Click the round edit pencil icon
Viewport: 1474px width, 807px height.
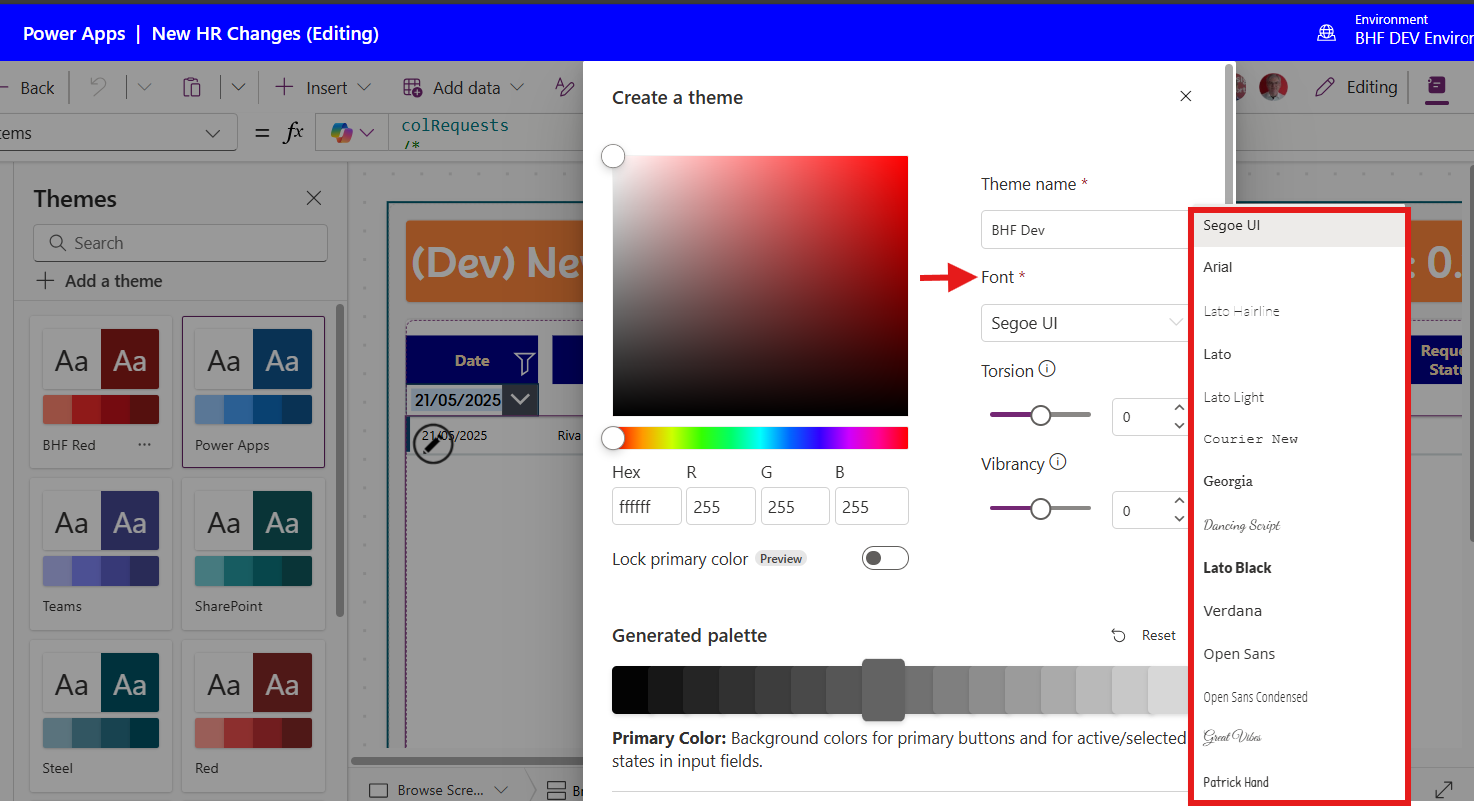pos(433,443)
